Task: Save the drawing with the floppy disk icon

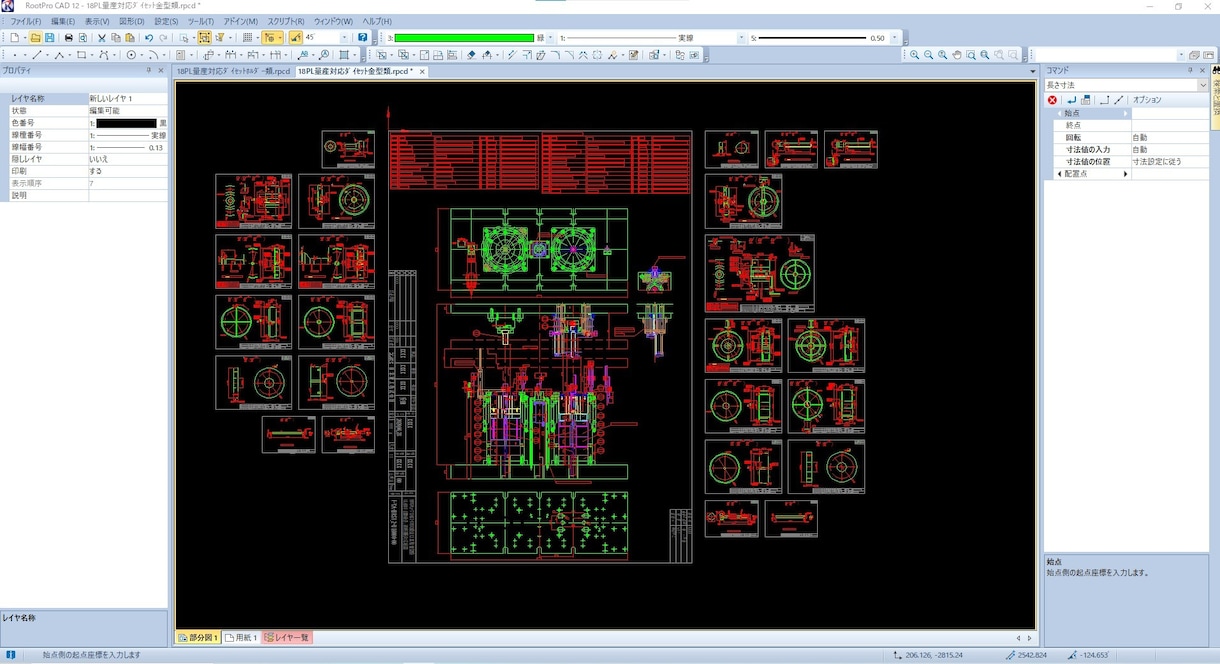Action: coord(49,37)
